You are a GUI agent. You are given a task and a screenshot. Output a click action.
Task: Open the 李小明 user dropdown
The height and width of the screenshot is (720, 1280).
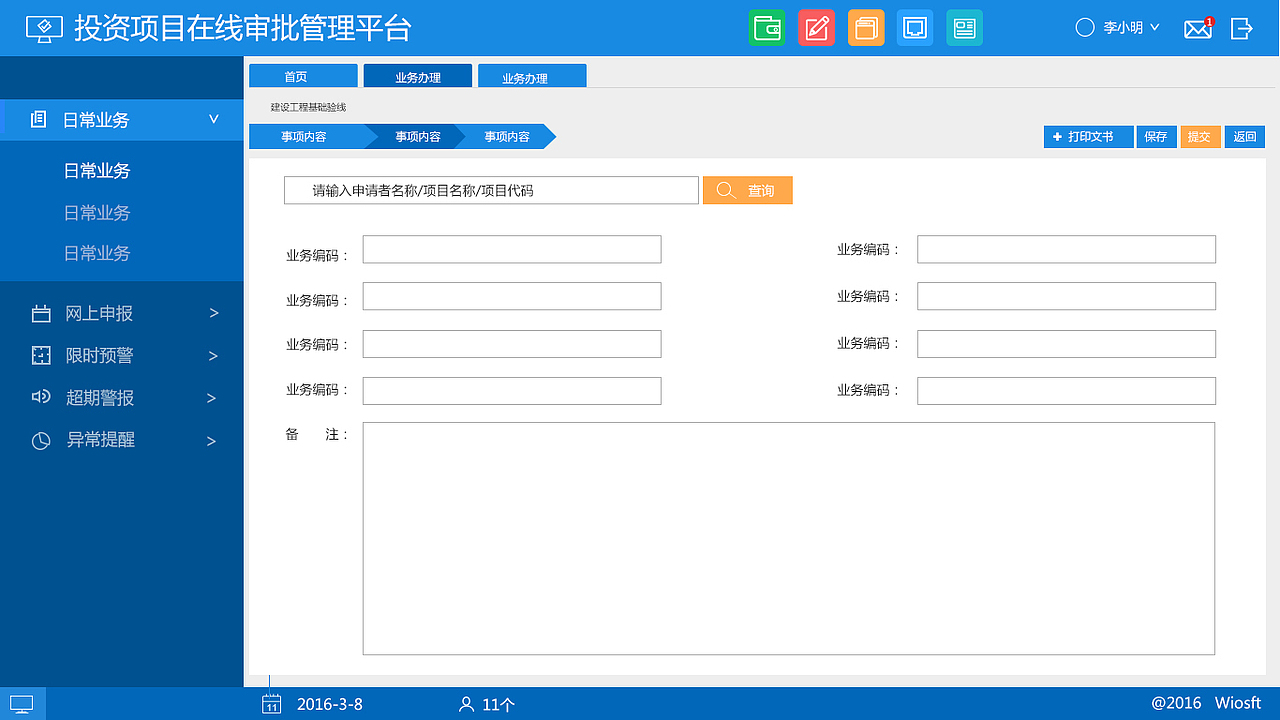[1131, 28]
